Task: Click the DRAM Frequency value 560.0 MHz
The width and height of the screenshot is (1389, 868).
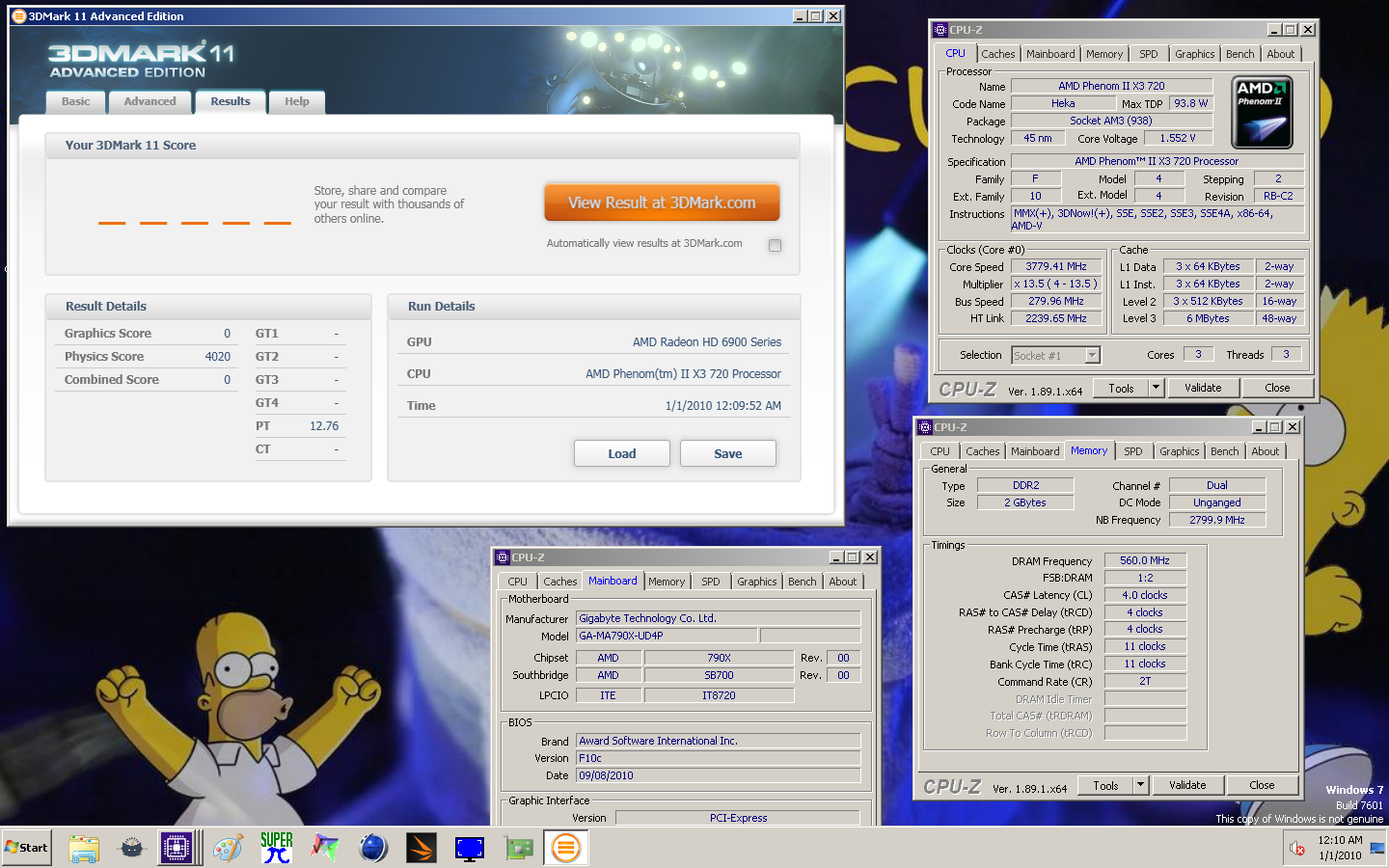Action: [x=1145, y=560]
